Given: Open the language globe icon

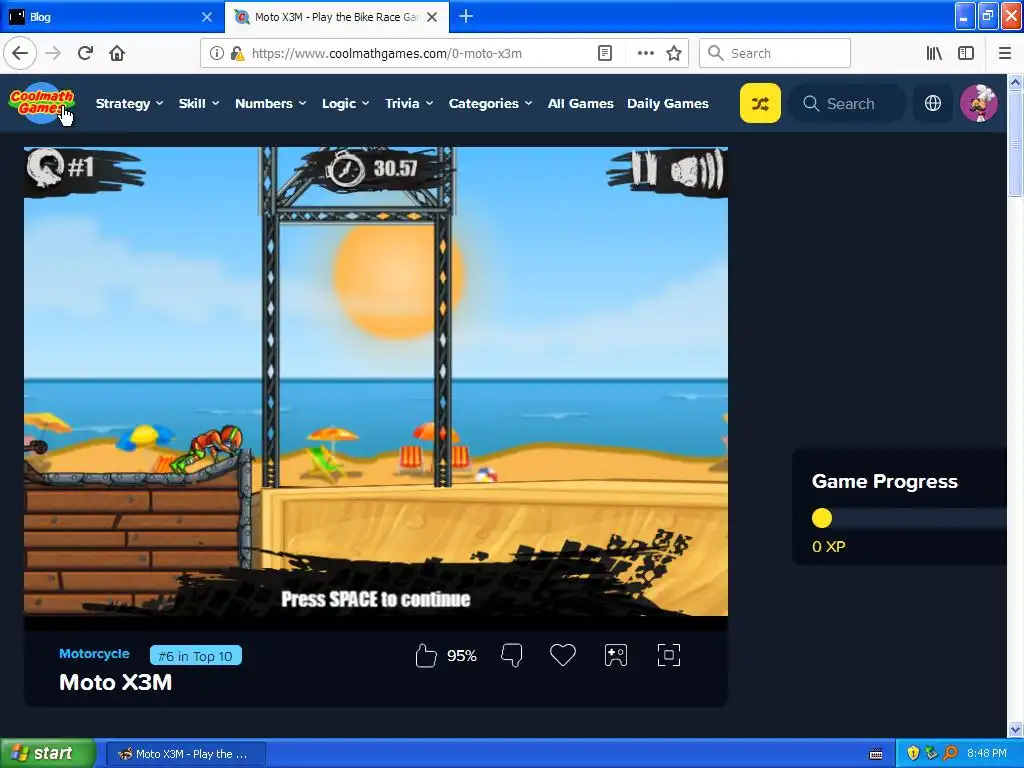Looking at the screenshot, I should (933, 103).
